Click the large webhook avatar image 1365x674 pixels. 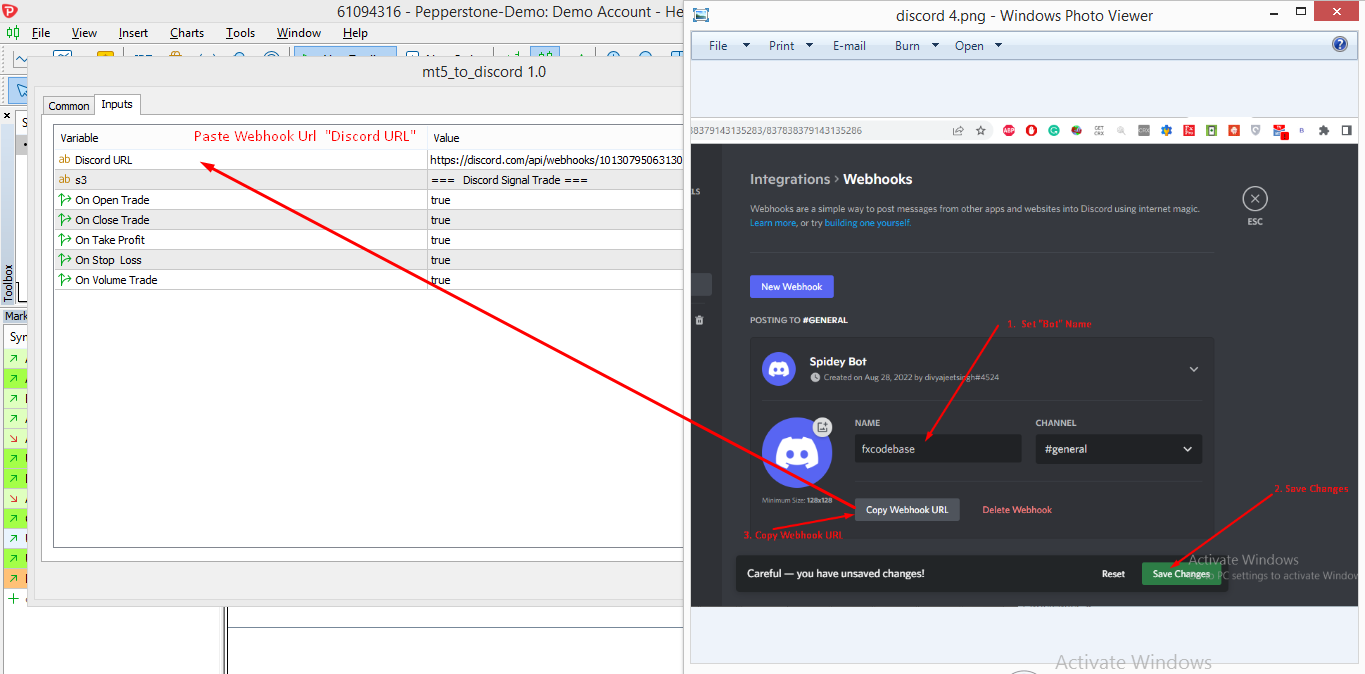(797, 453)
